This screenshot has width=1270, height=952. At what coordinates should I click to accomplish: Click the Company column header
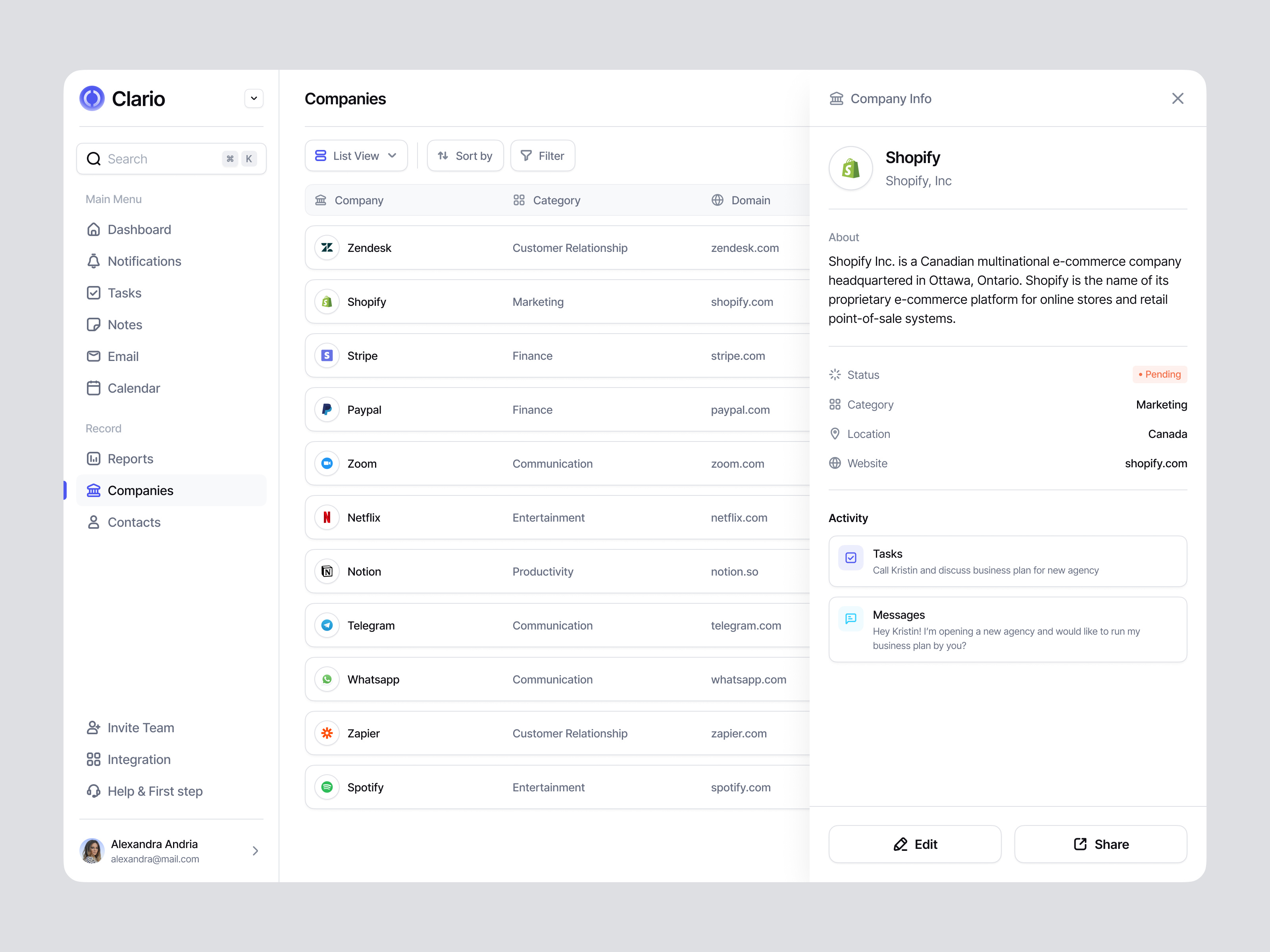pyautogui.click(x=349, y=200)
